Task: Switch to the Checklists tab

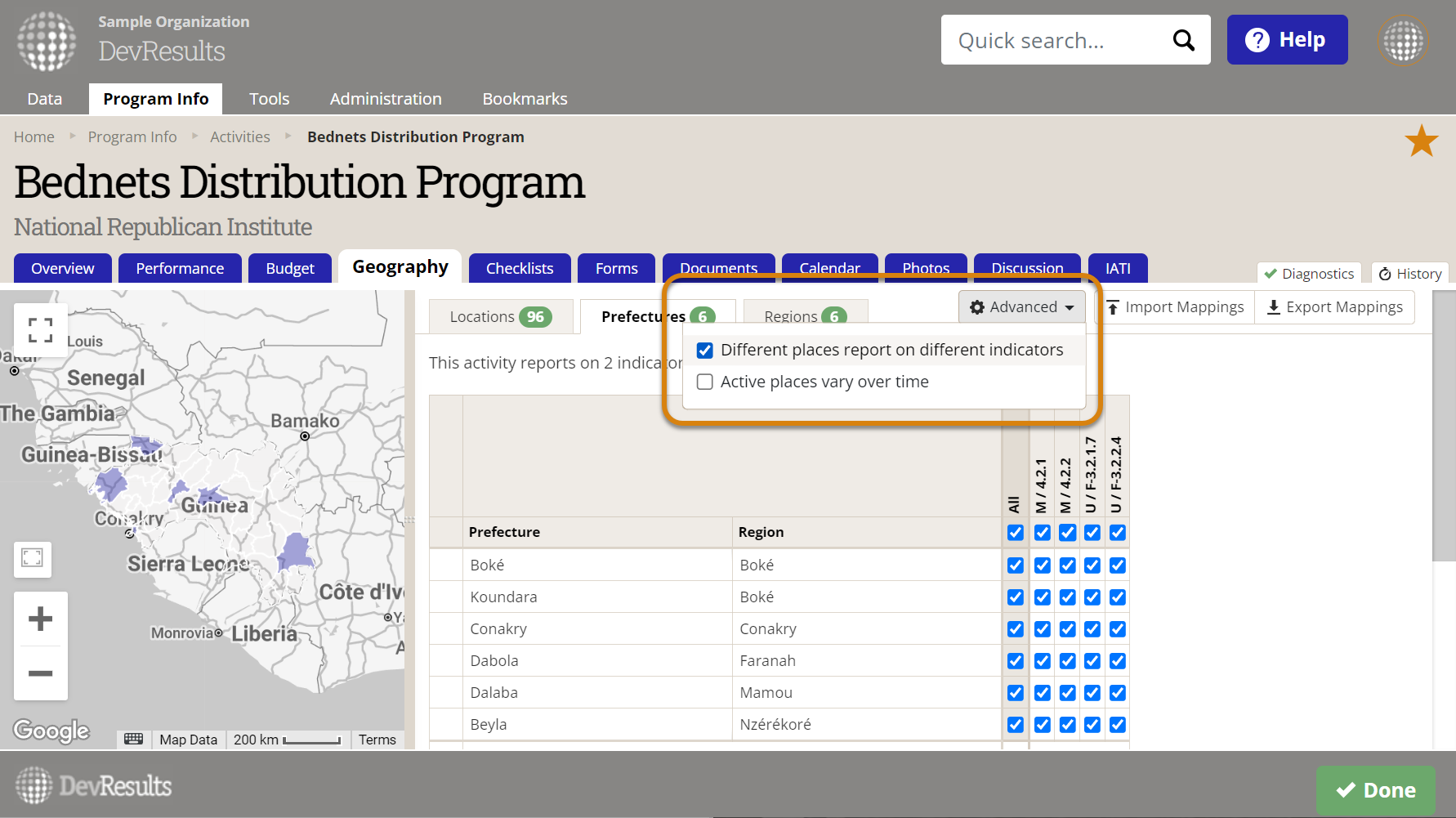Action: [520, 268]
